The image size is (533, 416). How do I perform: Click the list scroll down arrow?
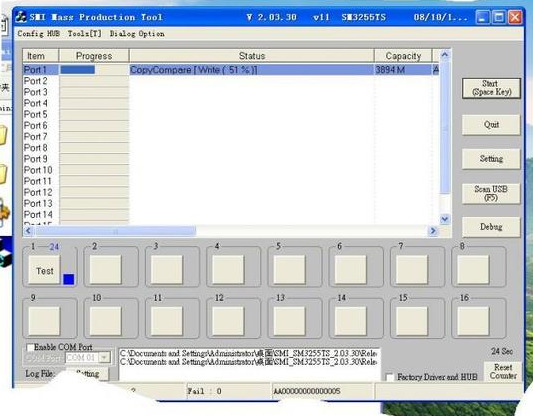445,219
